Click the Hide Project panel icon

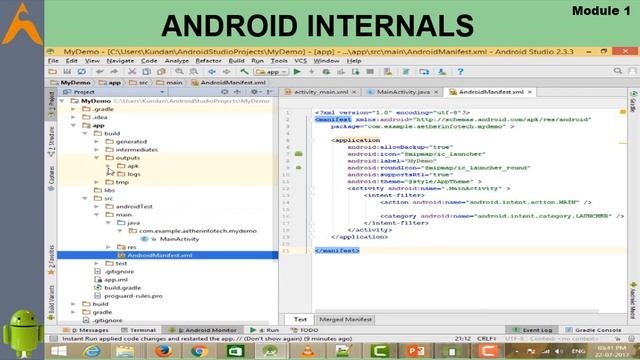[269, 92]
